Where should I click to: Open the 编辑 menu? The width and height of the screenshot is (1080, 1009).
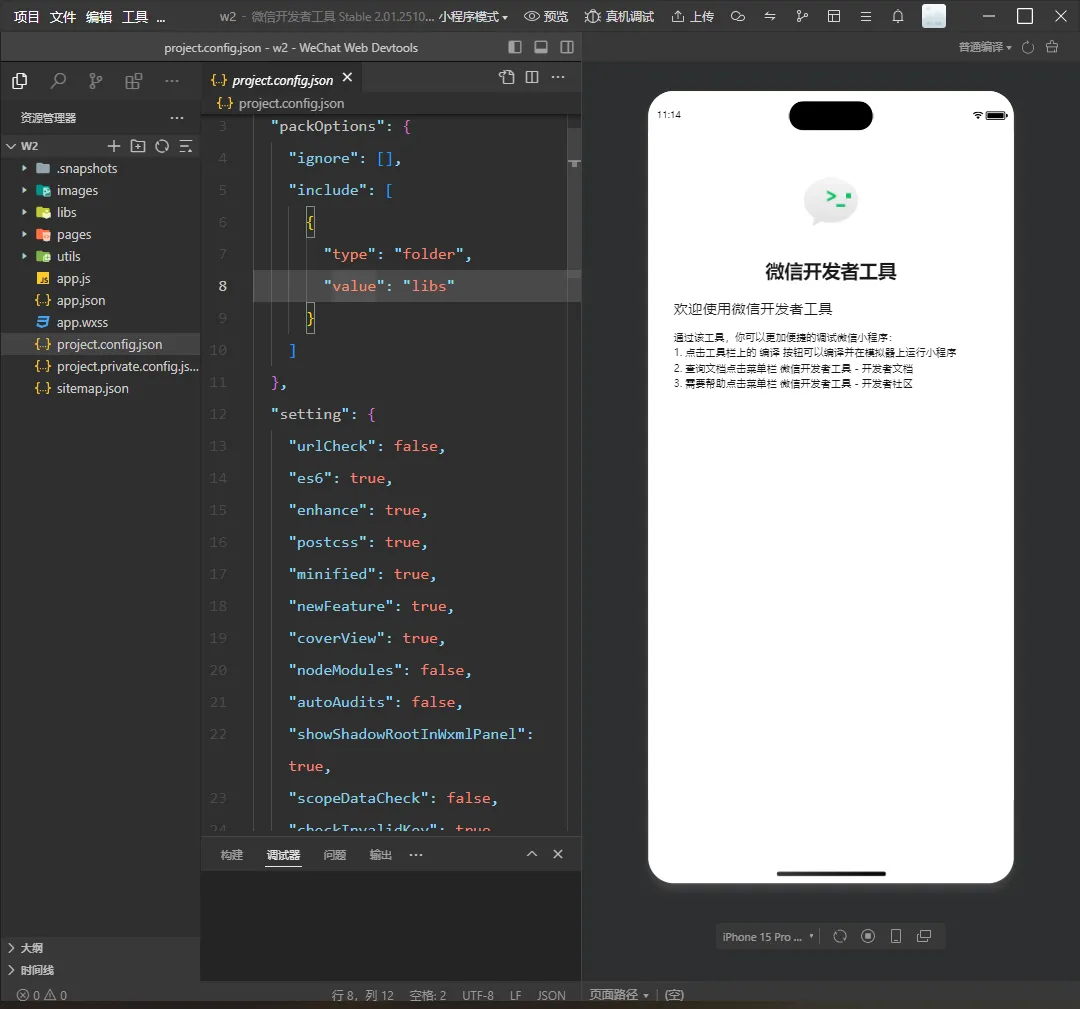99,17
